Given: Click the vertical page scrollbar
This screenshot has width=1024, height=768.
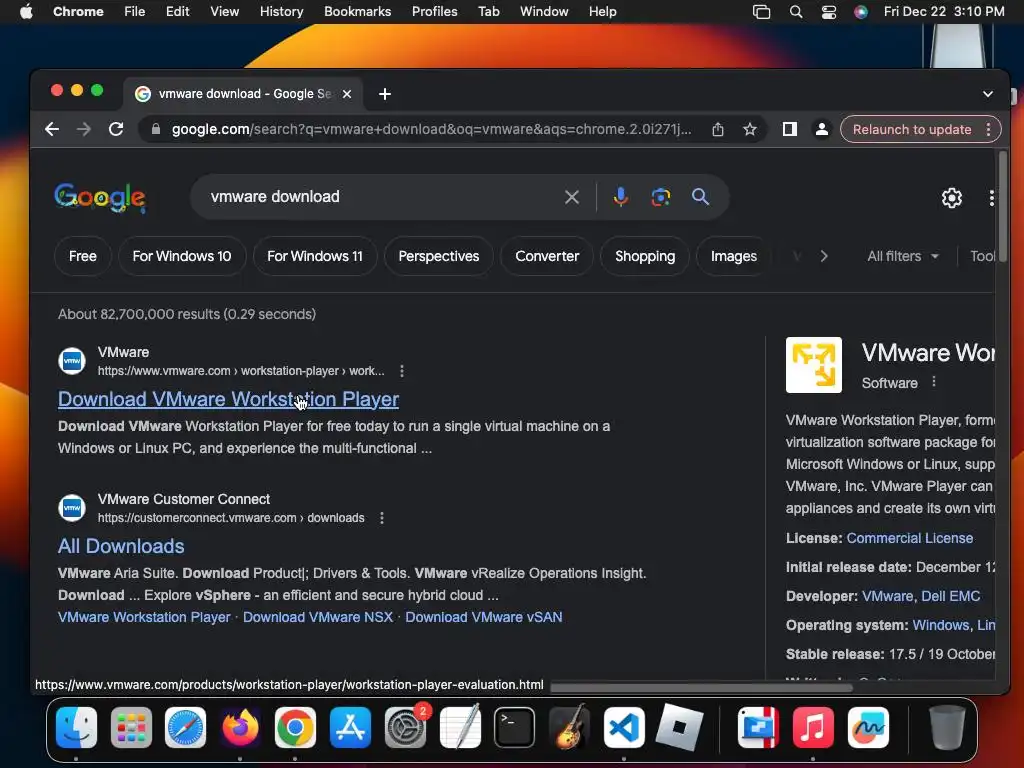Looking at the screenshot, I should [1002, 206].
